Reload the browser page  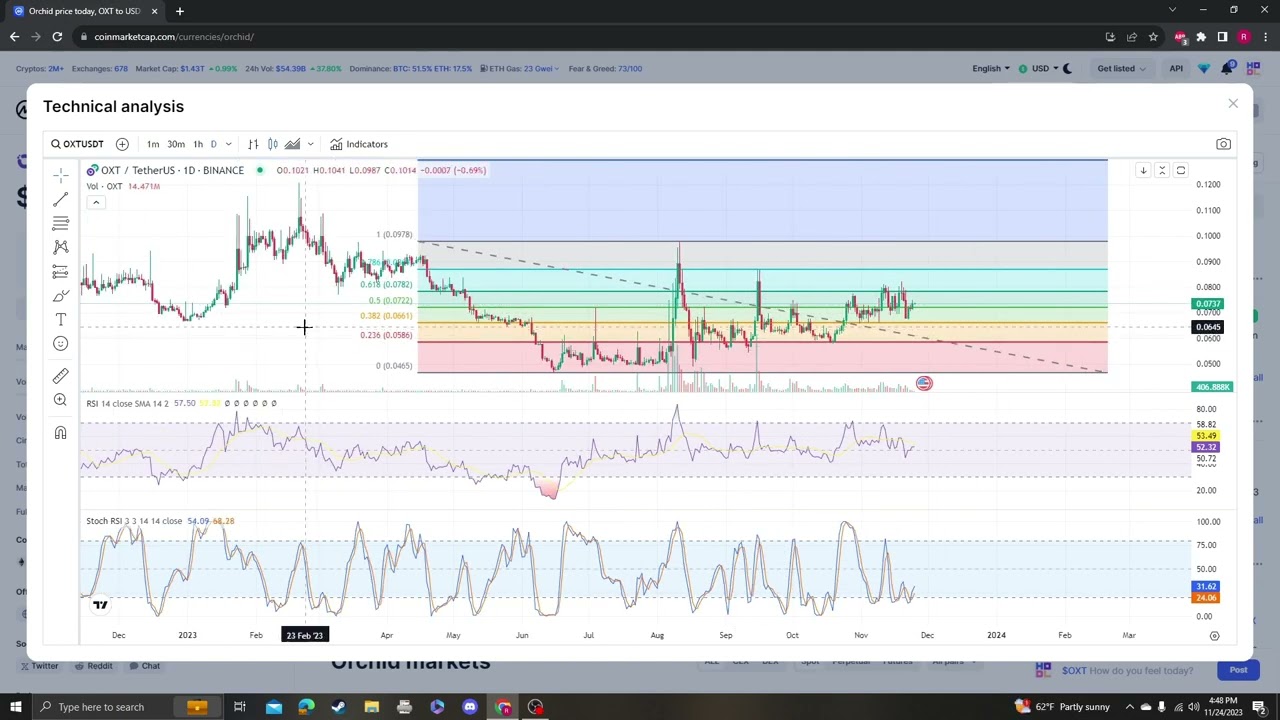[57, 37]
